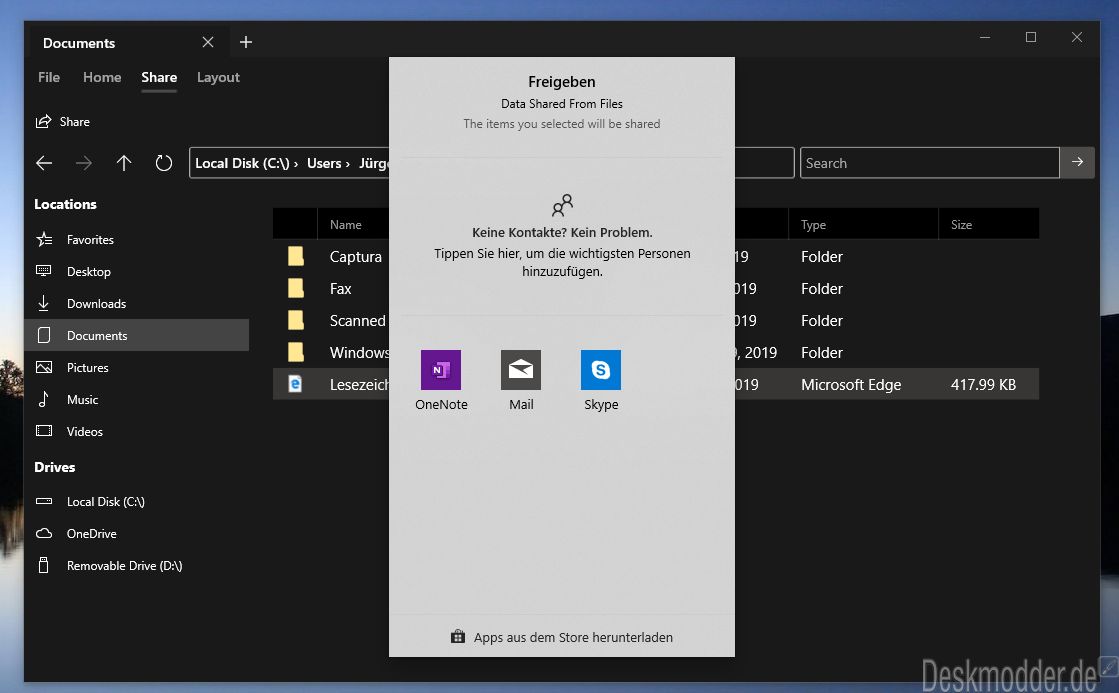This screenshot has height=693, width=1119.
Task: Click Microsoft Edge type cell
Action: [x=851, y=385]
